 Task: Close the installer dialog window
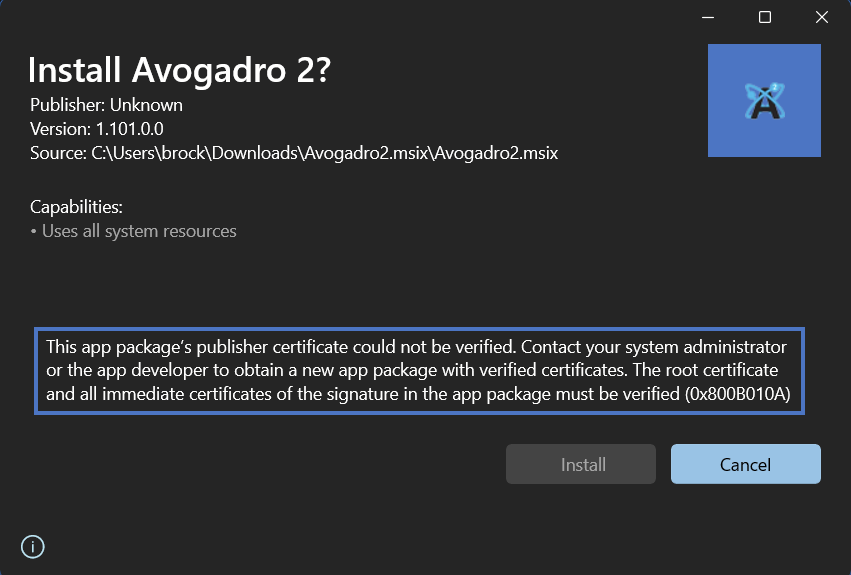click(822, 17)
